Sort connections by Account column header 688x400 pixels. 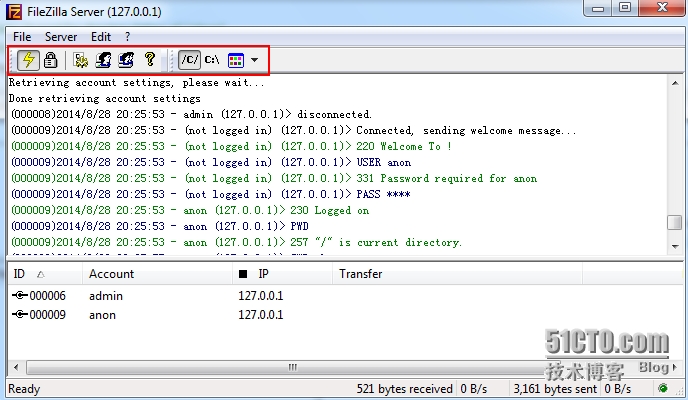tap(157, 274)
